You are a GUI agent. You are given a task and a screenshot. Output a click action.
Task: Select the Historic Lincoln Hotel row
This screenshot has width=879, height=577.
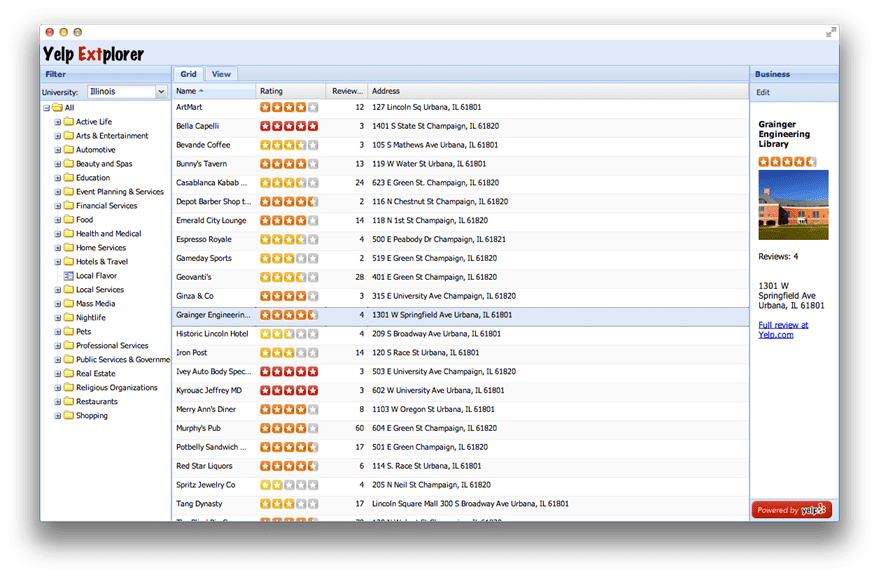point(460,334)
